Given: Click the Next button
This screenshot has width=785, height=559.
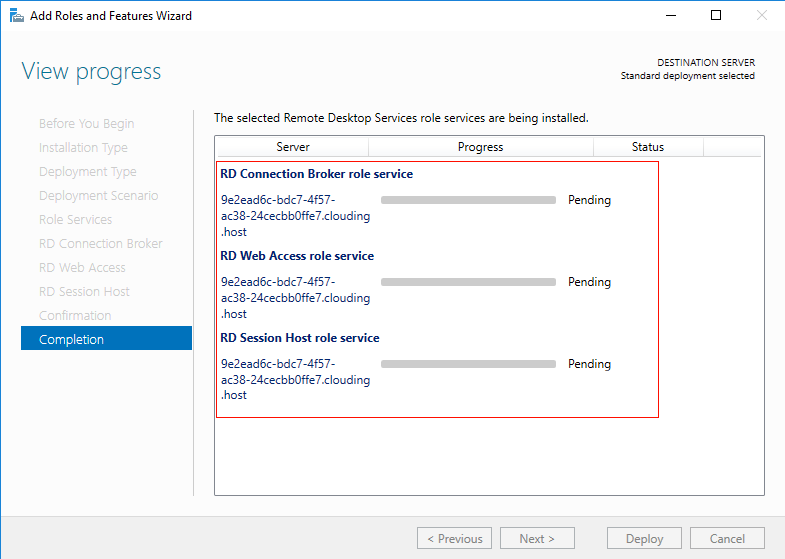Looking at the screenshot, I should click(x=537, y=538).
